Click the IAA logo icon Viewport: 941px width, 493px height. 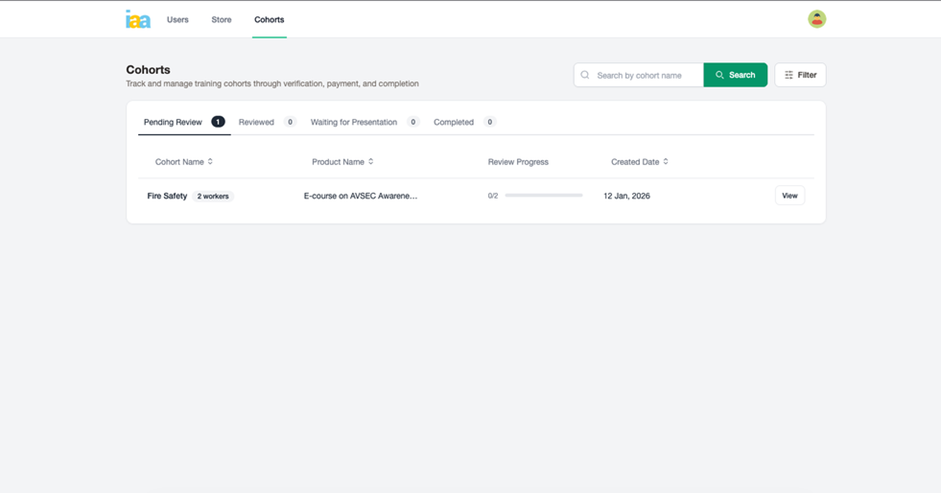pyautogui.click(x=138, y=19)
